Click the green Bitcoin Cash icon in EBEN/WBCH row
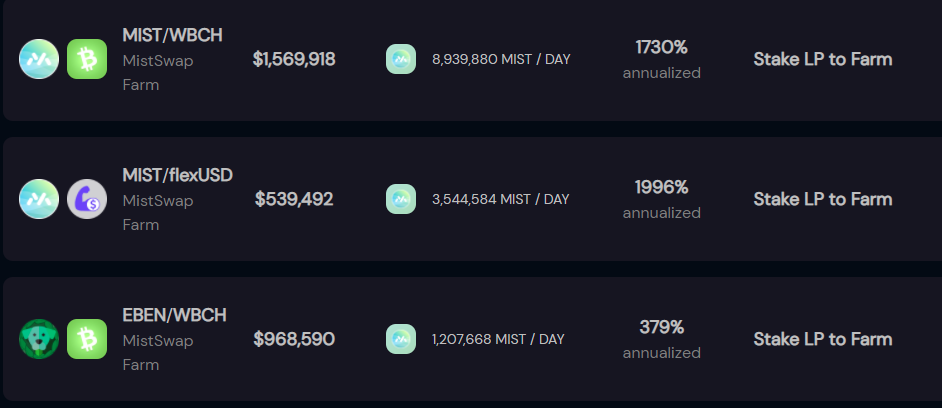The height and width of the screenshot is (408, 942). (87, 339)
